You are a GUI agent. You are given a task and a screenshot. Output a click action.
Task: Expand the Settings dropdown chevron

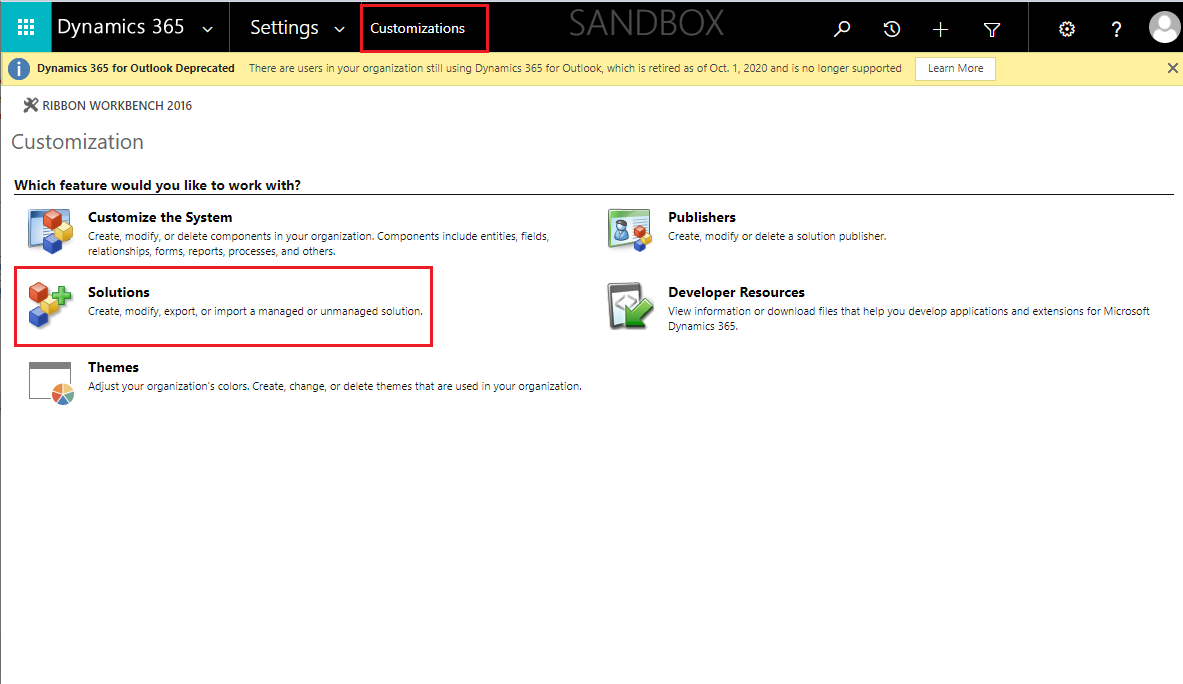click(x=340, y=29)
